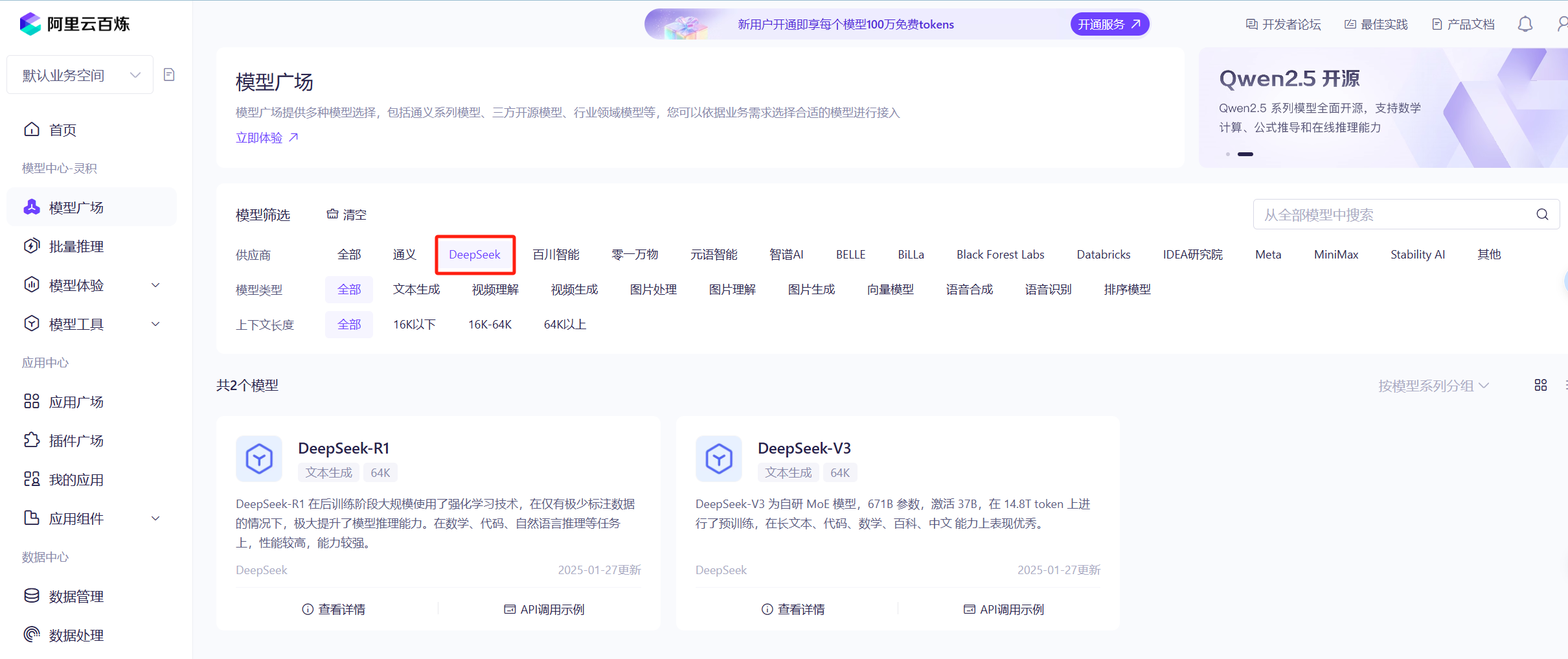This screenshot has width=1568, height=659.
Task: Click the new-user free tokens promo banner
Action: 897,24
